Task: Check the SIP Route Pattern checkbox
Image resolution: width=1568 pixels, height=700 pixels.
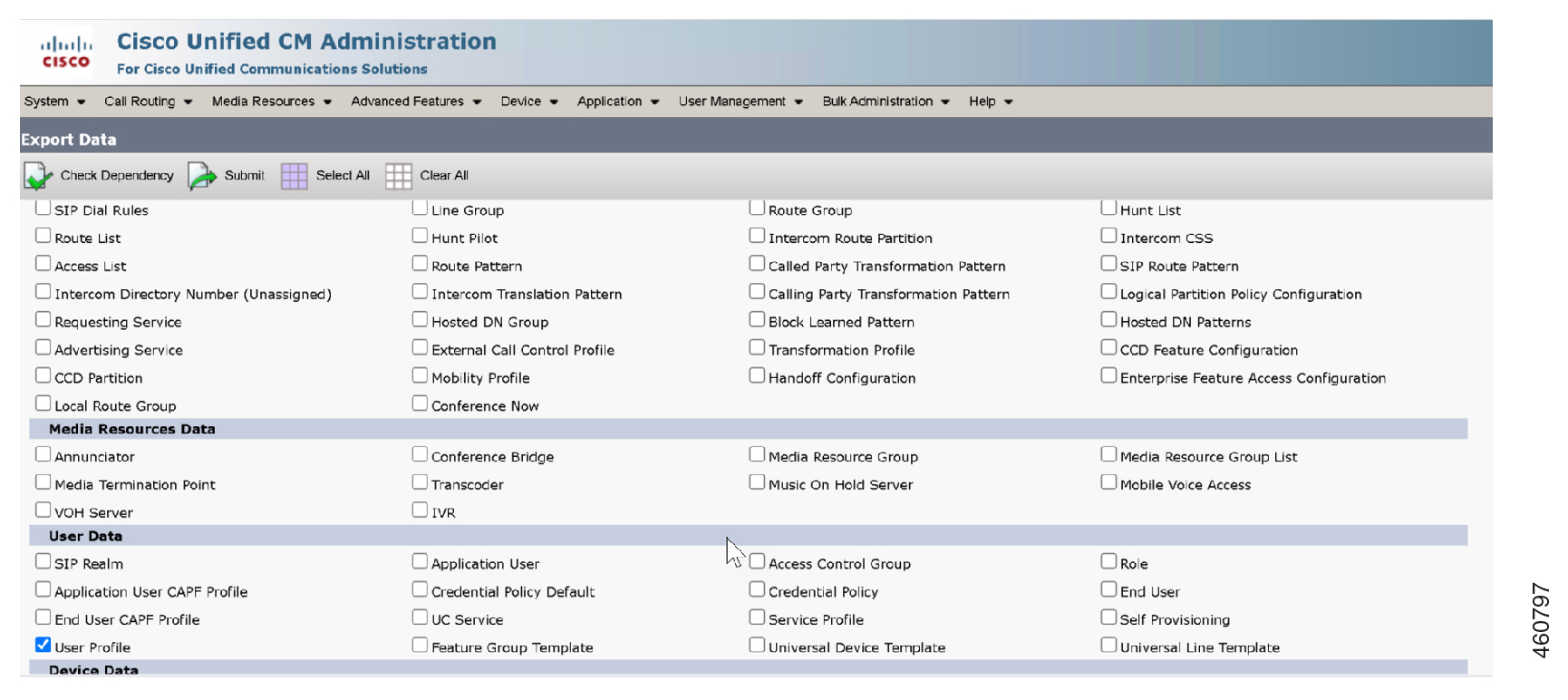Action: (1108, 264)
